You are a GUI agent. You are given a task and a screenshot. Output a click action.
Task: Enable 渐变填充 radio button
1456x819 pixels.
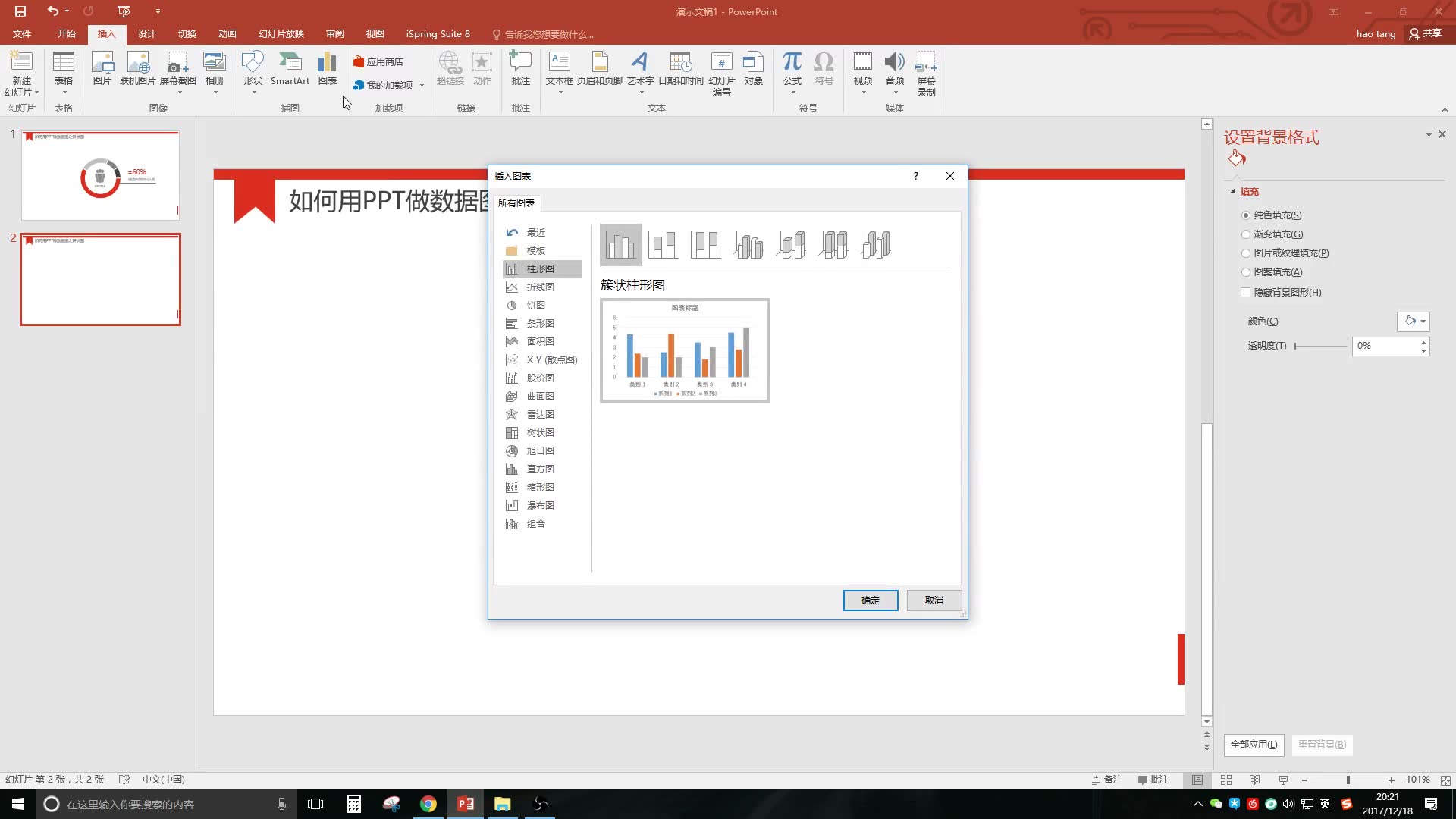point(1247,234)
